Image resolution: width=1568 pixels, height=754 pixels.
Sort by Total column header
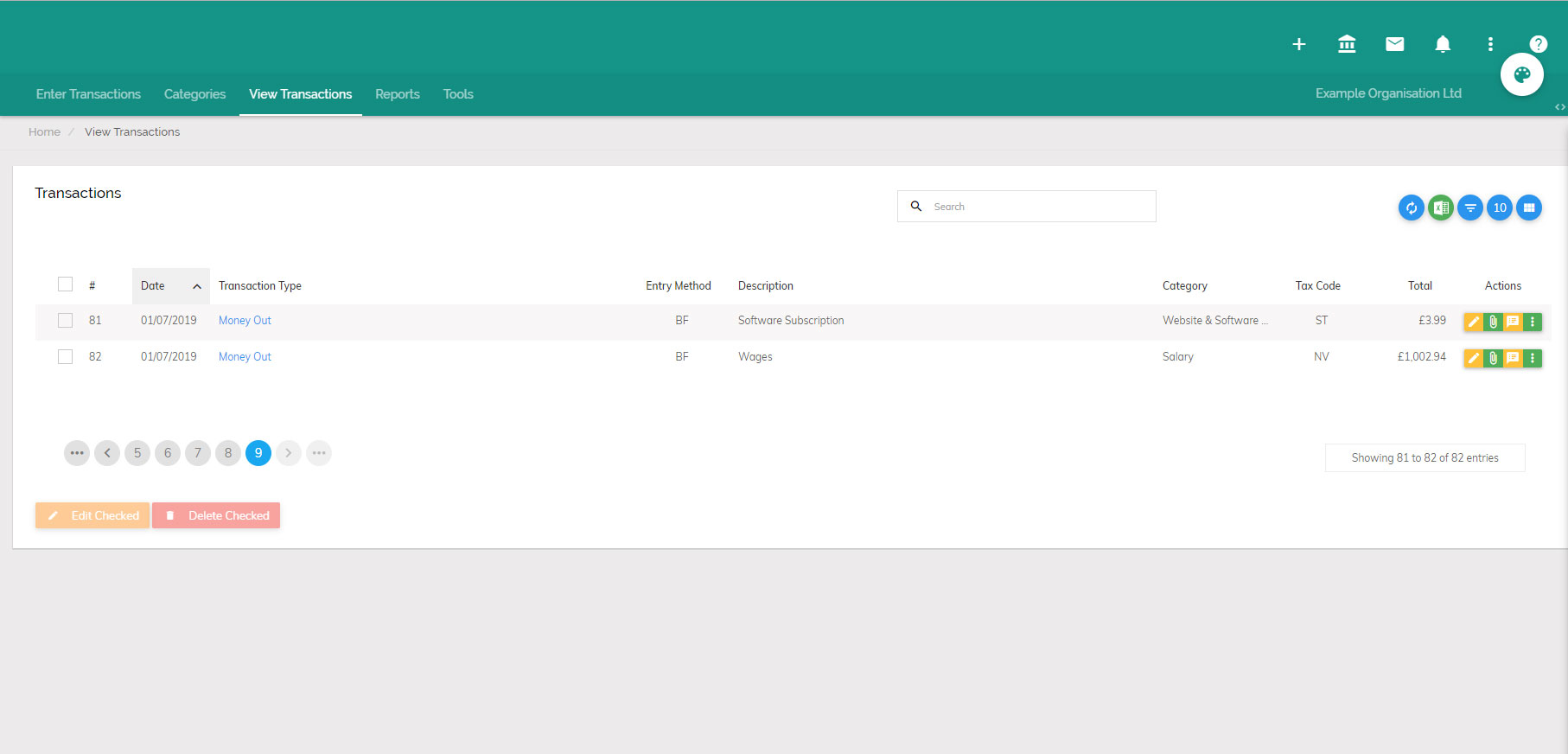click(1420, 286)
